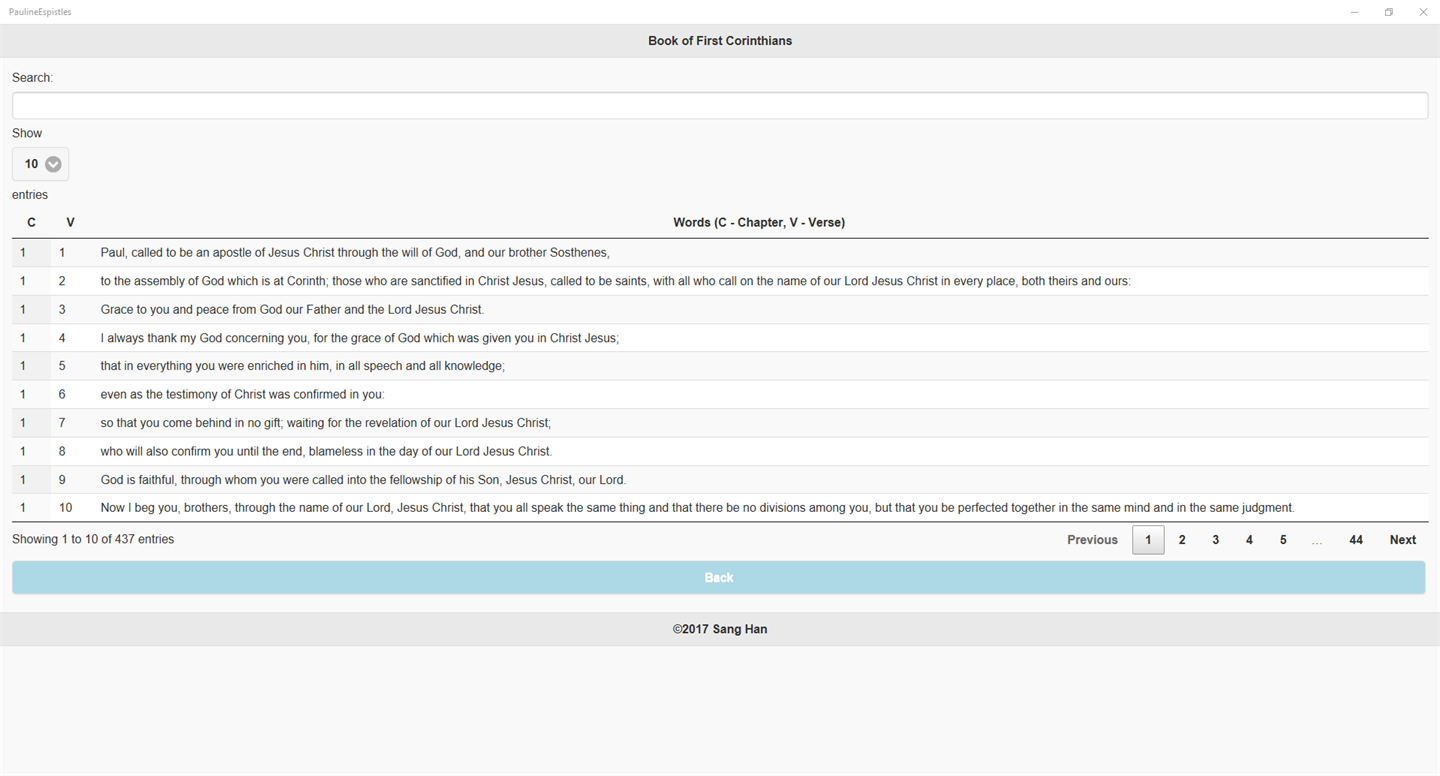
Task: Click the '©2017 Sang Han' footer text
Action: click(720, 629)
